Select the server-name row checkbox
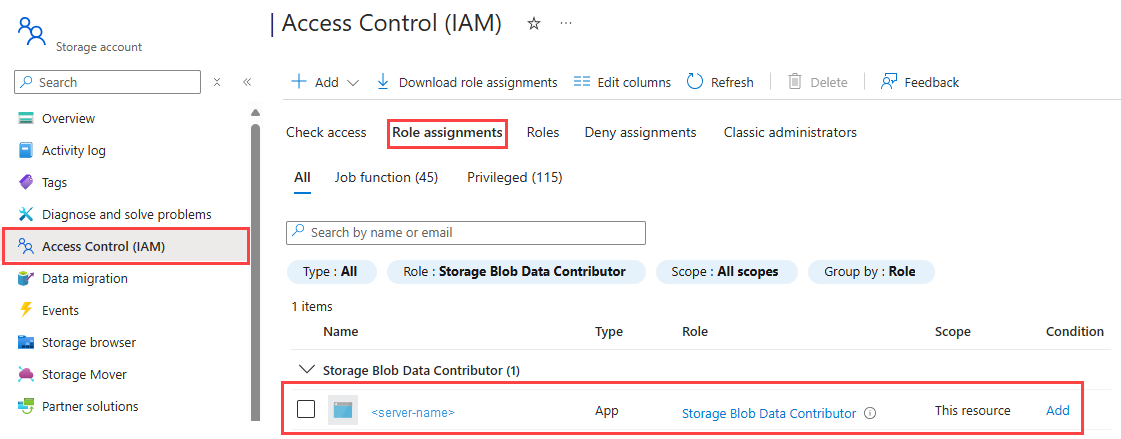This screenshot has width=1121, height=439. click(x=307, y=409)
